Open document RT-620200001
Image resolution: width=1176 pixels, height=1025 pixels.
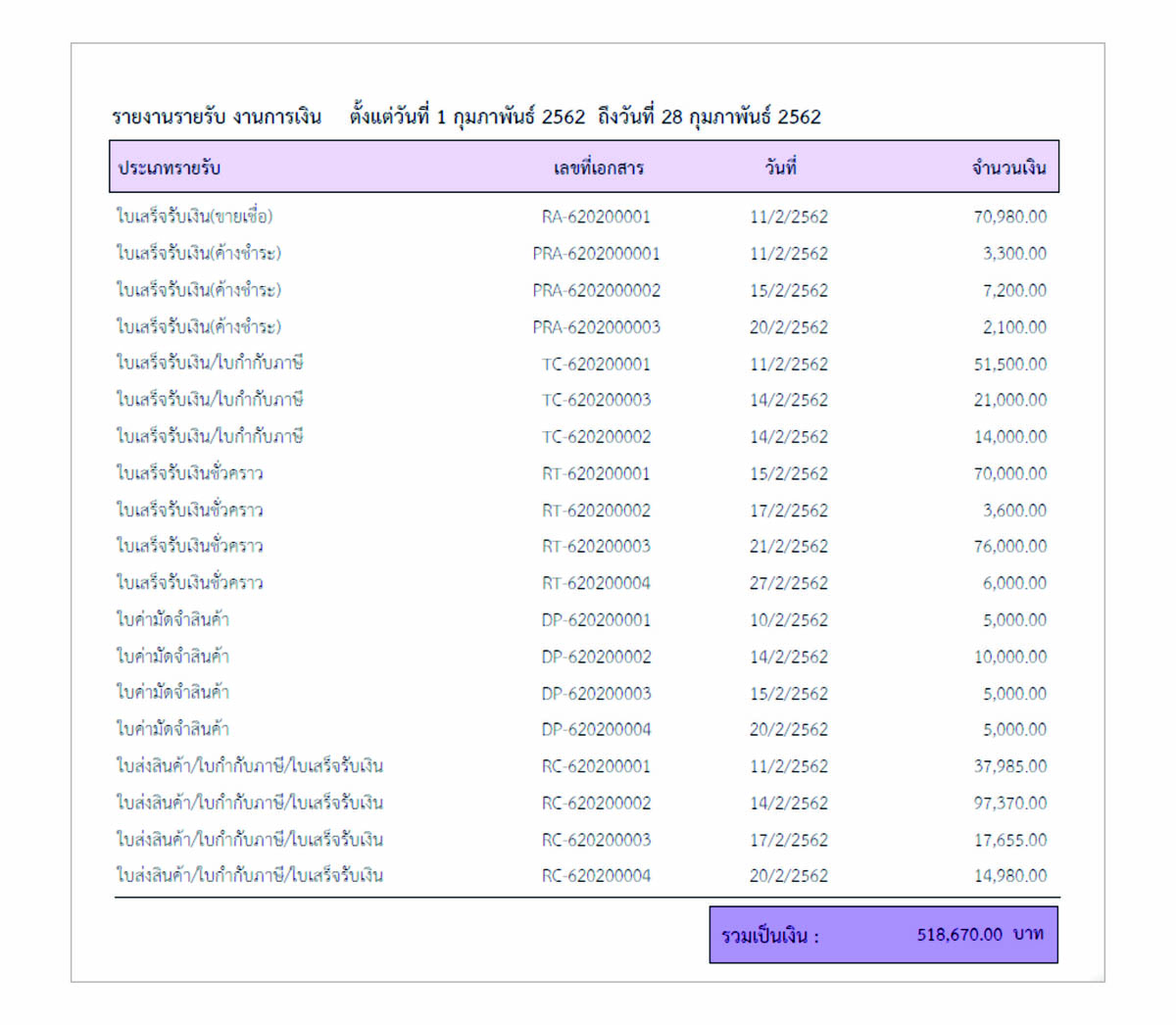click(596, 473)
